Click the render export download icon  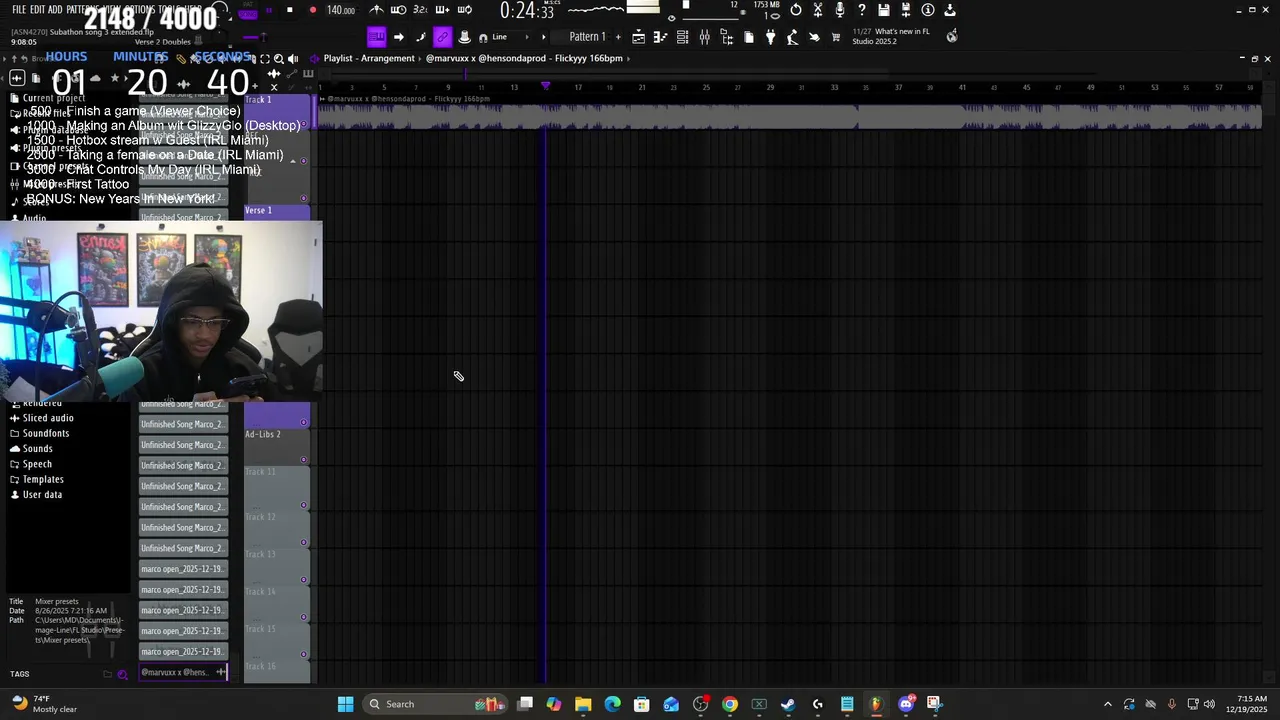[x=950, y=10]
